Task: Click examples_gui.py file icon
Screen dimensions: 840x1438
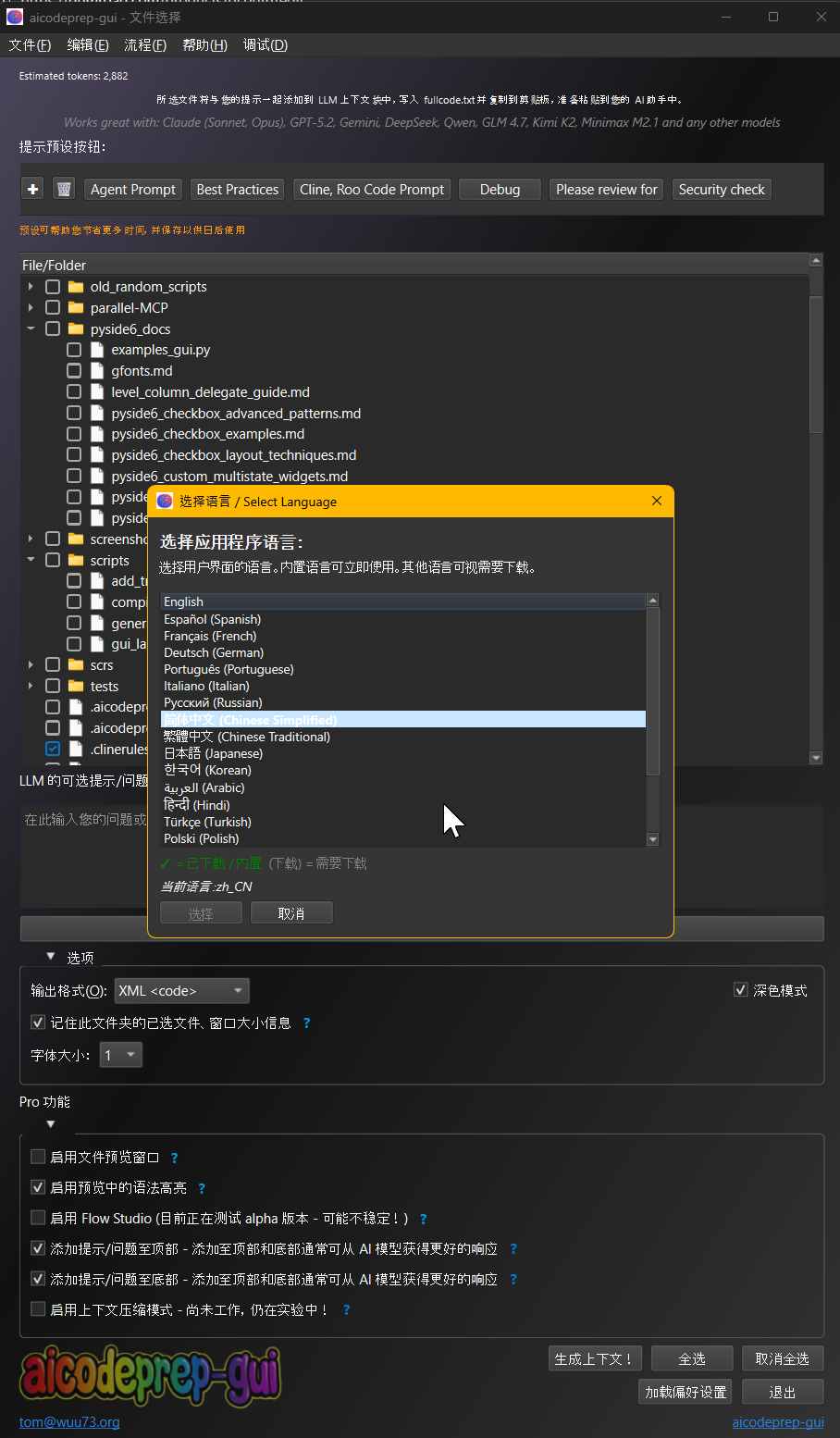Action: (x=97, y=350)
